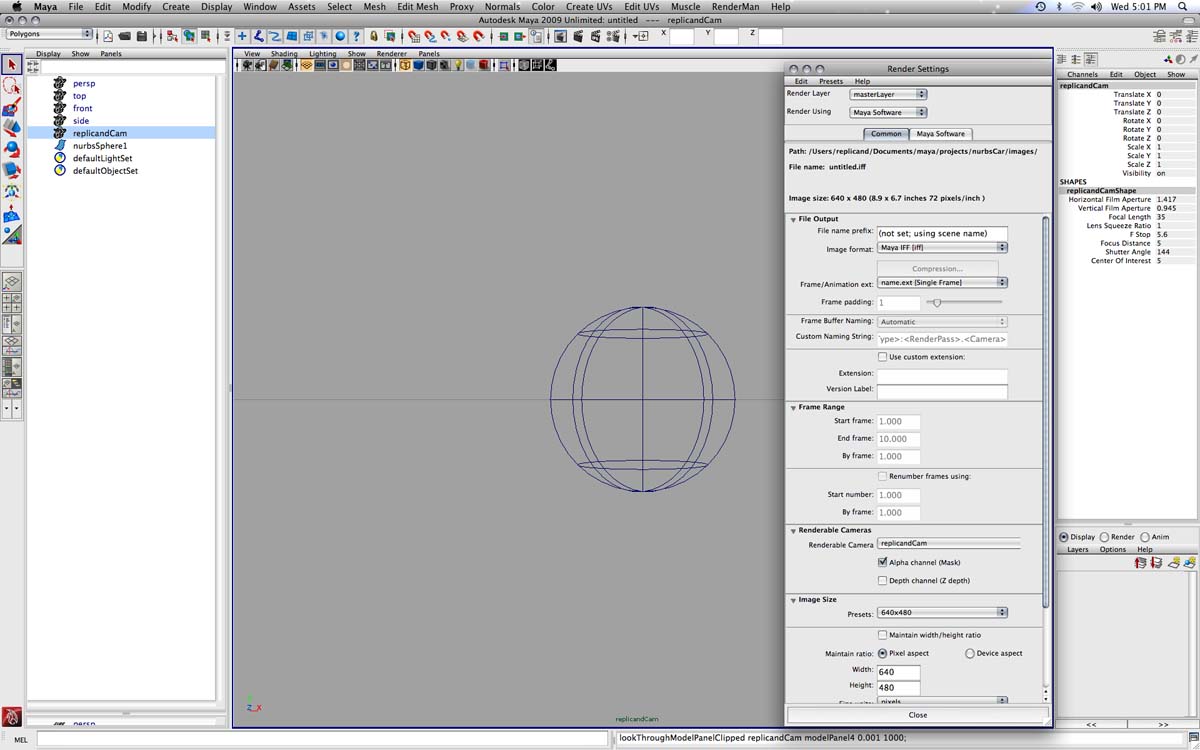The width and height of the screenshot is (1200, 750).
Task: Uncheck Alpha channel (Mask) option
Action: tap(882, 563)
